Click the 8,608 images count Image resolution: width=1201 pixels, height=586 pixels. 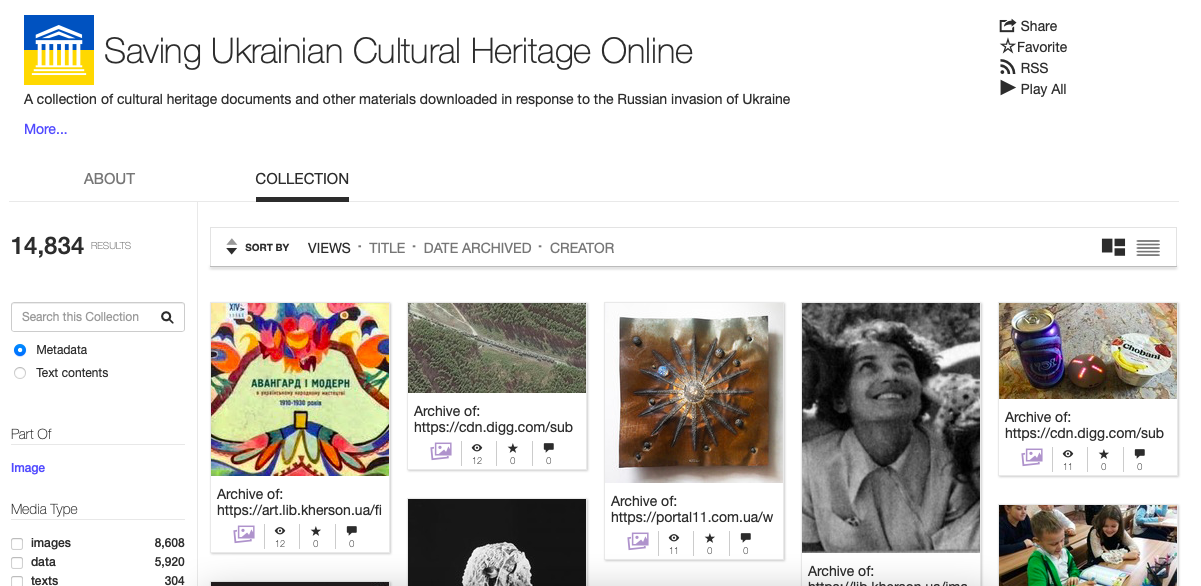(x=169, y=543)
